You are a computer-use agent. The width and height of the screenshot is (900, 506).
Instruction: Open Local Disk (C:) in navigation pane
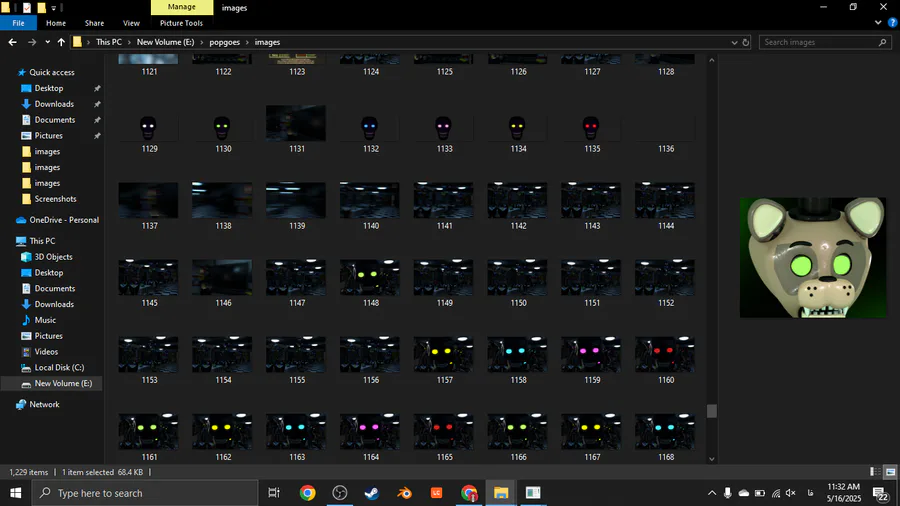click(x=59, y=368)
